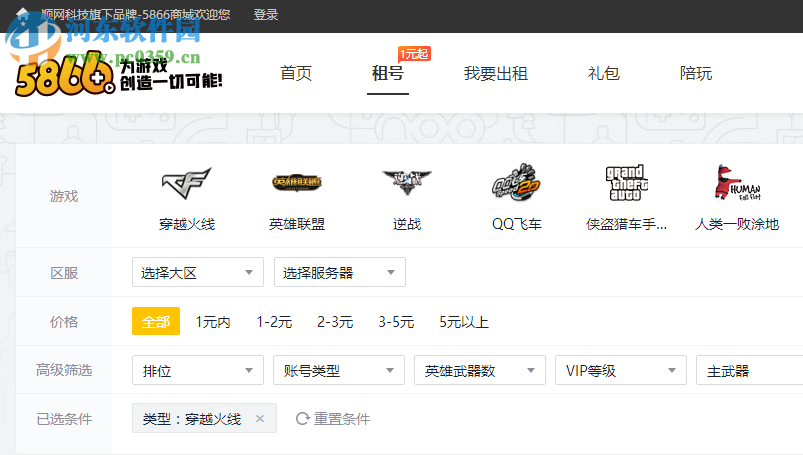This screenshot has height=455, width=803.
Task: Filter price by 2-3元
Action: [335, 322]
